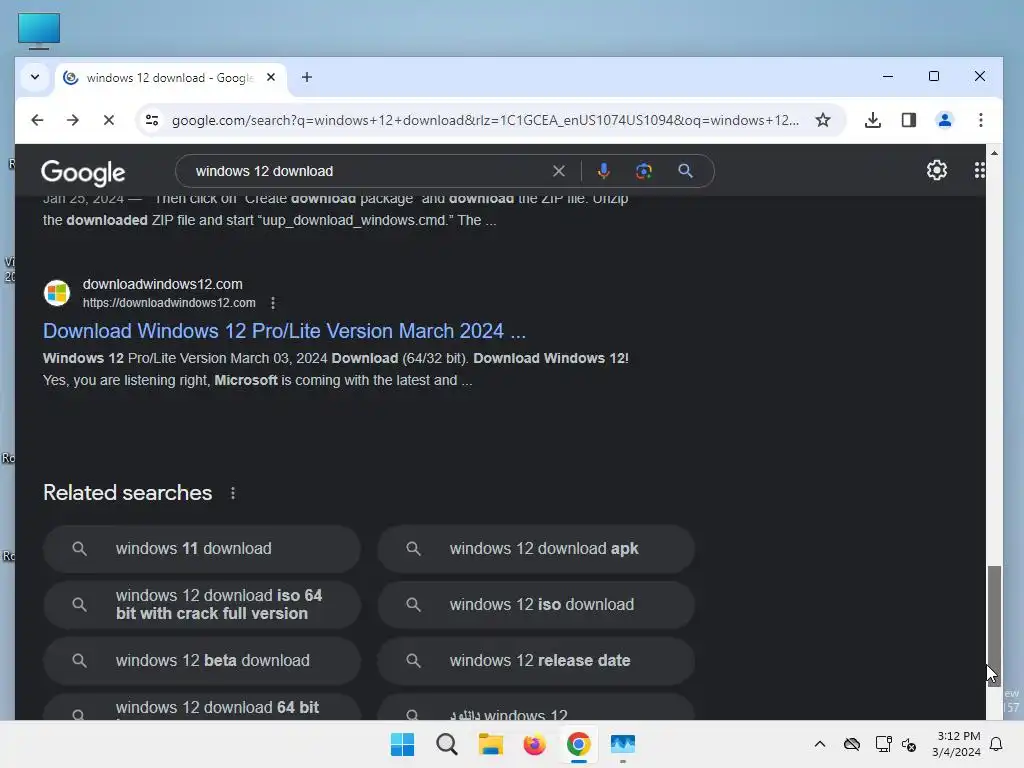Open Related searches options menu
This screenshot has height=768, width=1024.
[x=233, y=493]
